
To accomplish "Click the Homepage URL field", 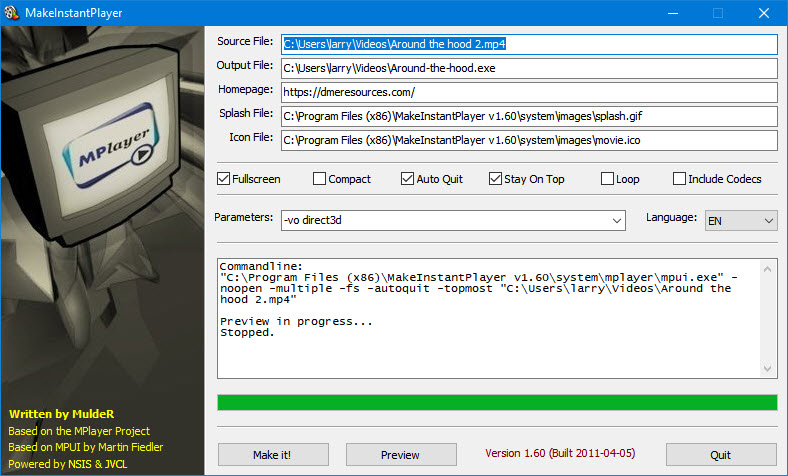I will (x=528, y=92).
